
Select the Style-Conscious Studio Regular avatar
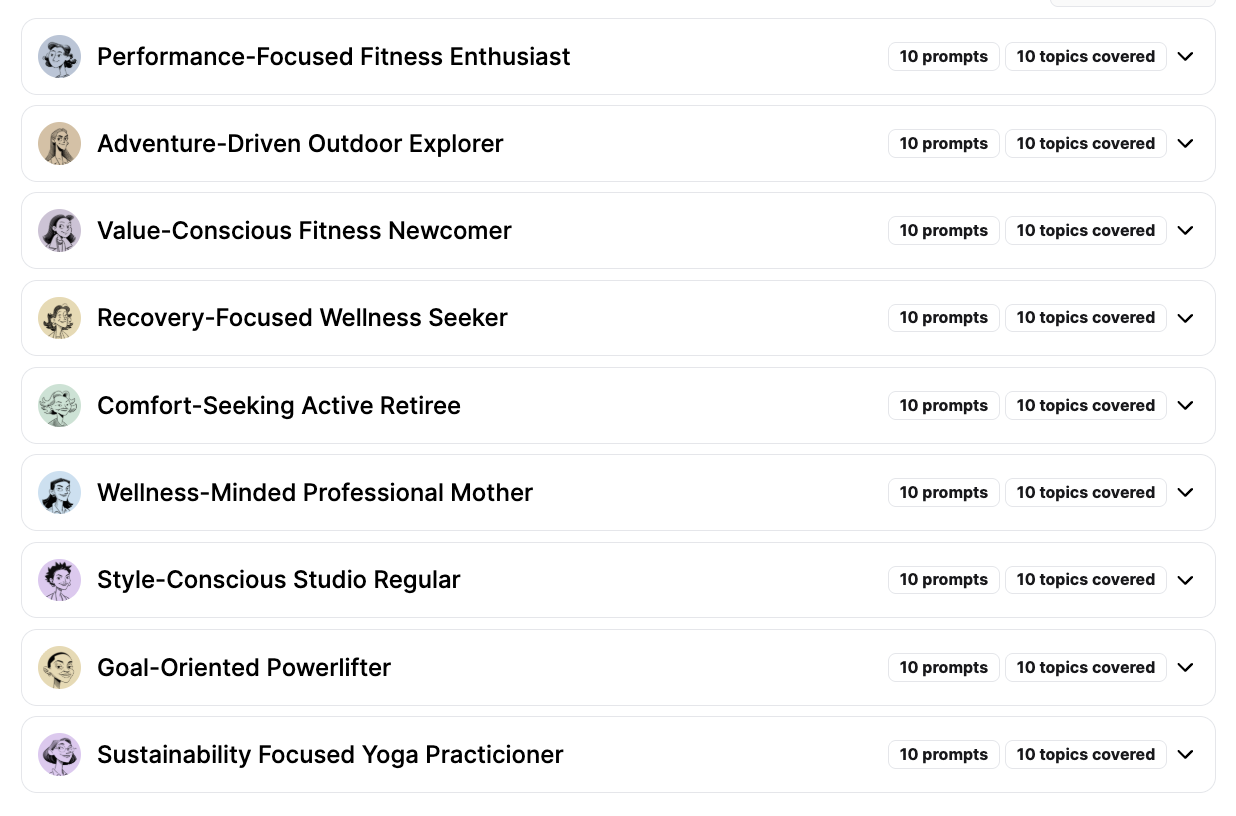[59, 580]
